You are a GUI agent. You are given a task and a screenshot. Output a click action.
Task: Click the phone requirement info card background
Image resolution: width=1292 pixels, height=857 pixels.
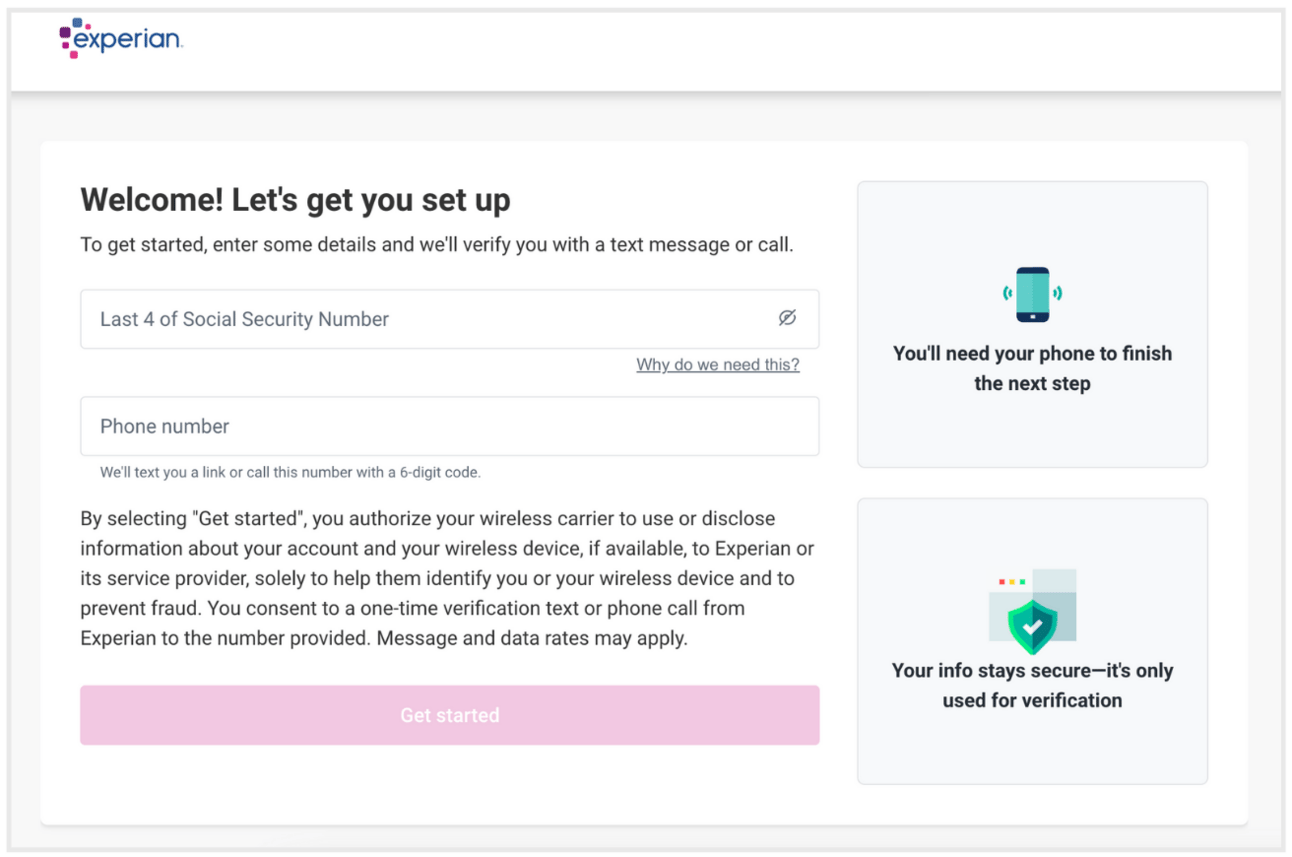(1032, 324)
